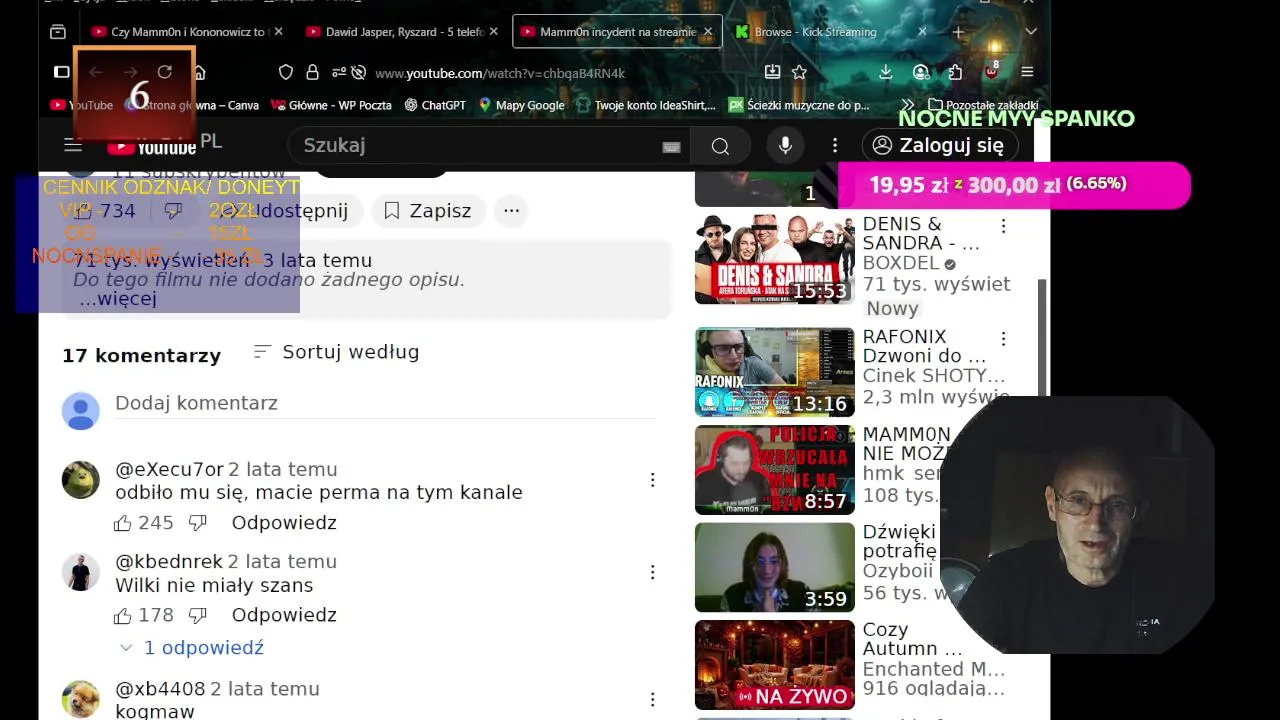Open @eXecu7or channel avatar
The height and width of the screenshot is (720, 1280).
81,480
